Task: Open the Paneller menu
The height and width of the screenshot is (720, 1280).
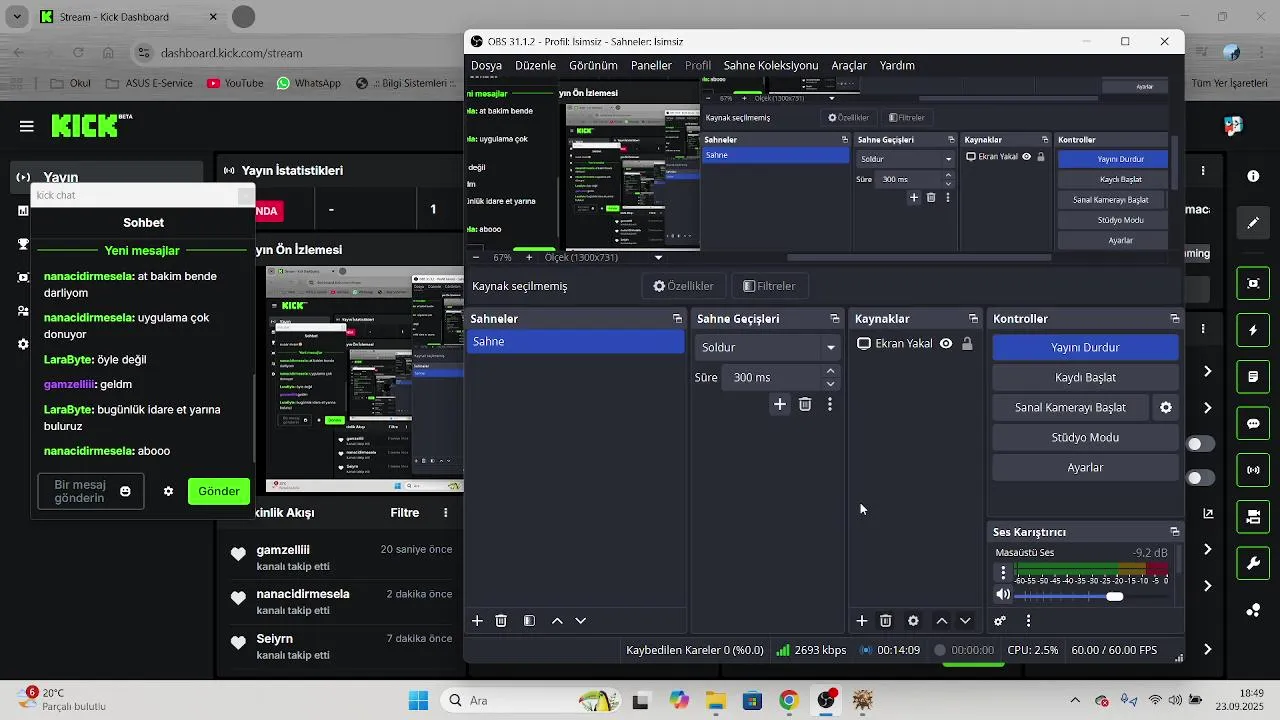Action: click(x=651, y=65)
